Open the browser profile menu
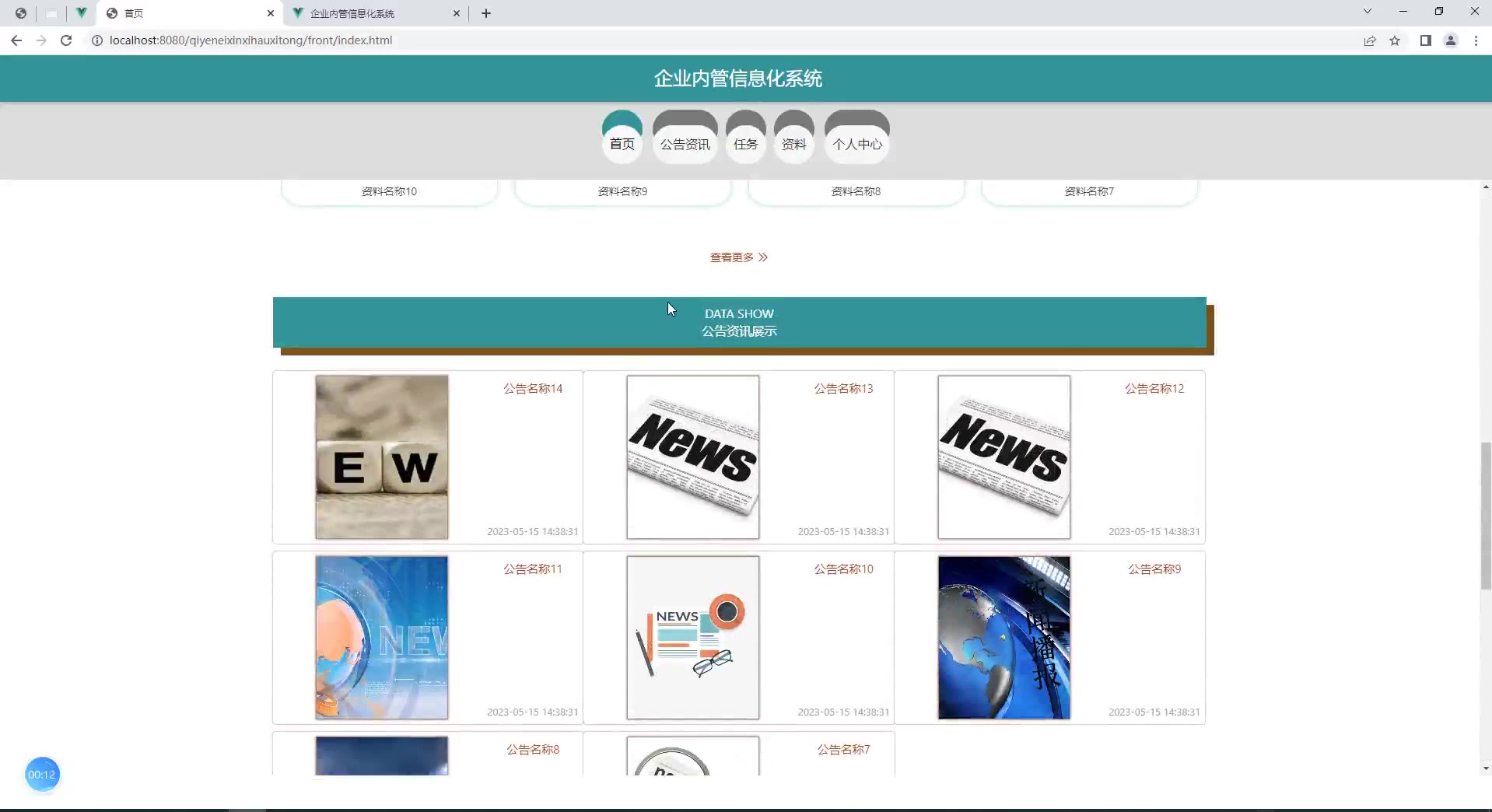This screenshot has height=812, width=1492. point(1451,40)
